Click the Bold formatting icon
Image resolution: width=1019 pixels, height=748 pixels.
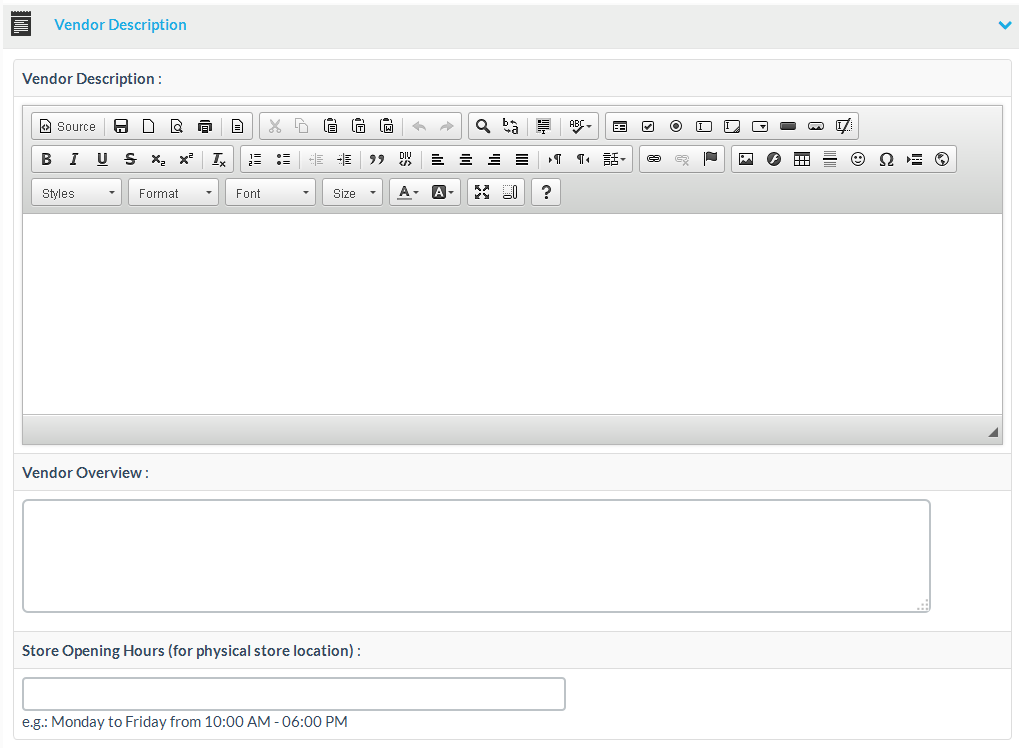click(46, 160)
